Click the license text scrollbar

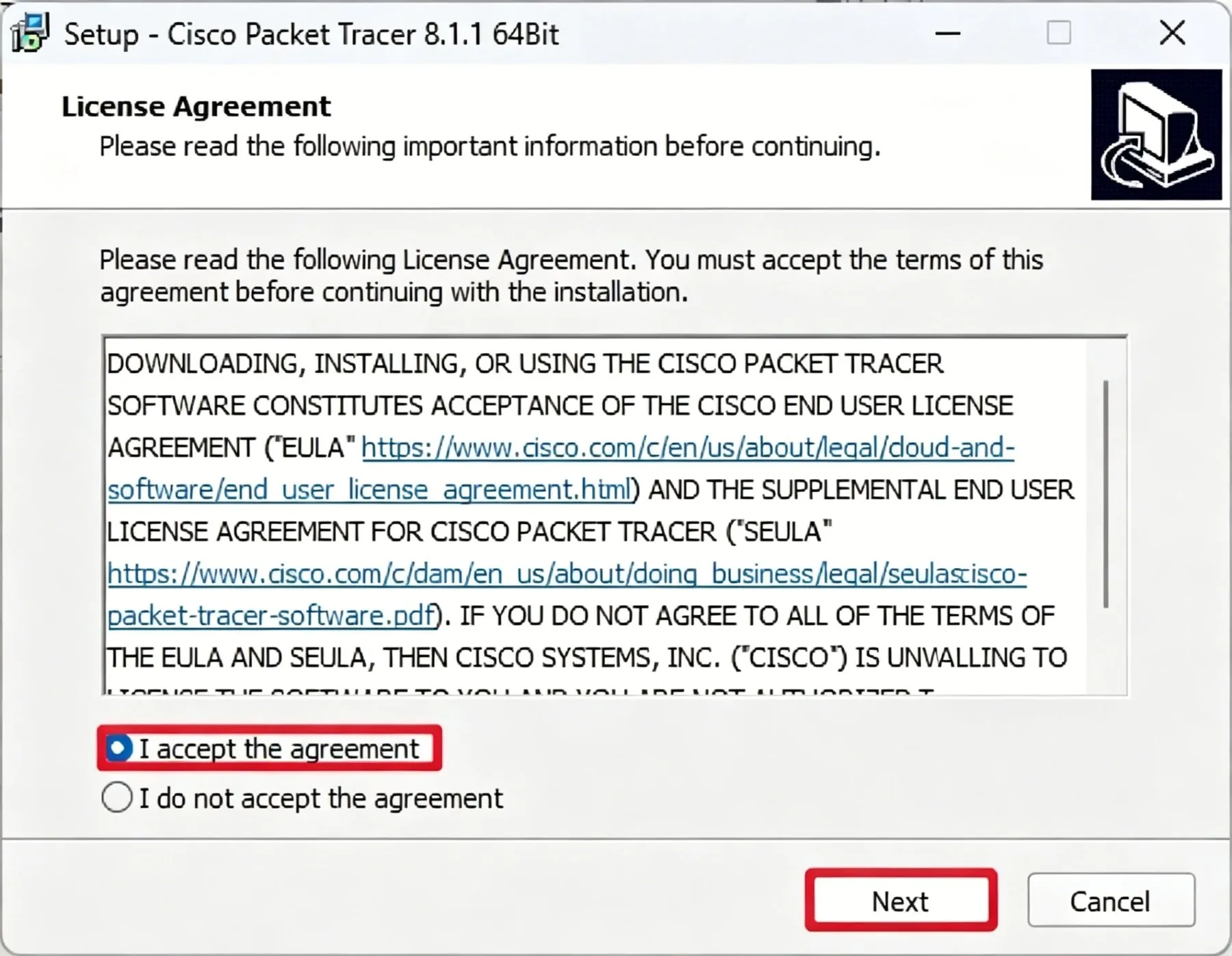[x=1105, y=494]
